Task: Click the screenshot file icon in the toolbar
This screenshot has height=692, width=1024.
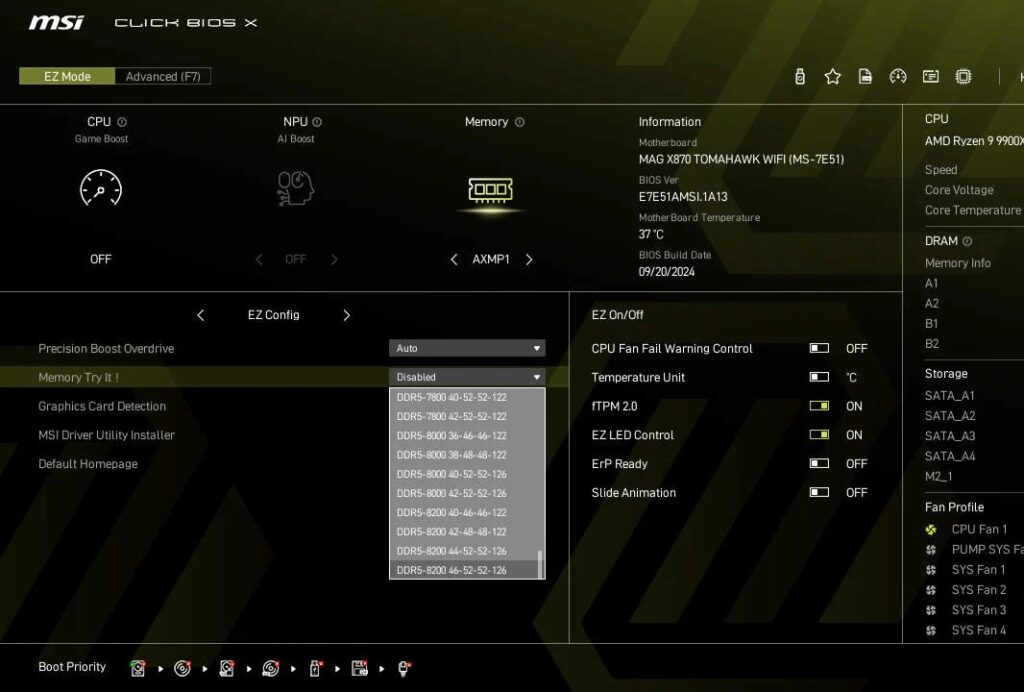Action: [x=866, y=76]
